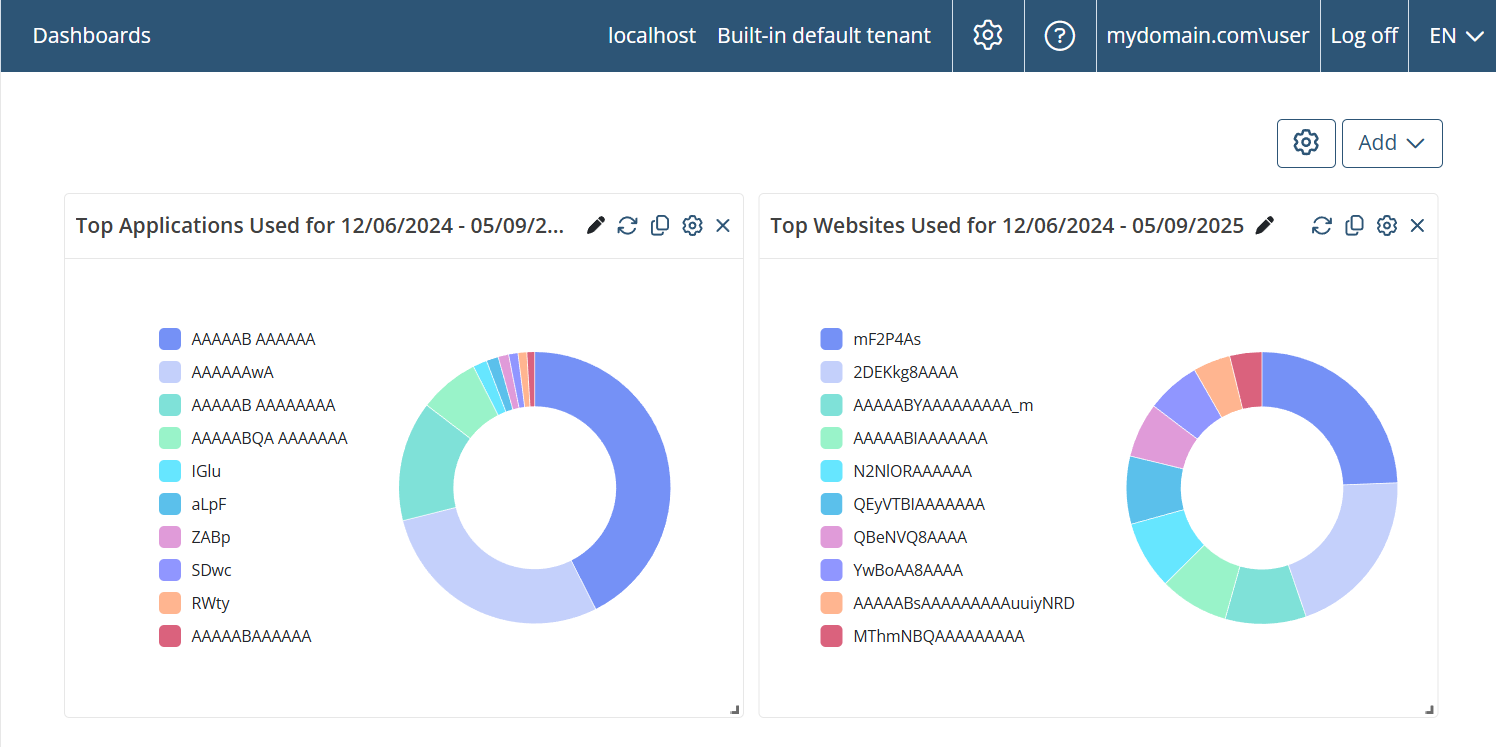This screenshot has height=747, width=1496.
Task: Open the EN language dropdown
Action: pos(1455,36)
